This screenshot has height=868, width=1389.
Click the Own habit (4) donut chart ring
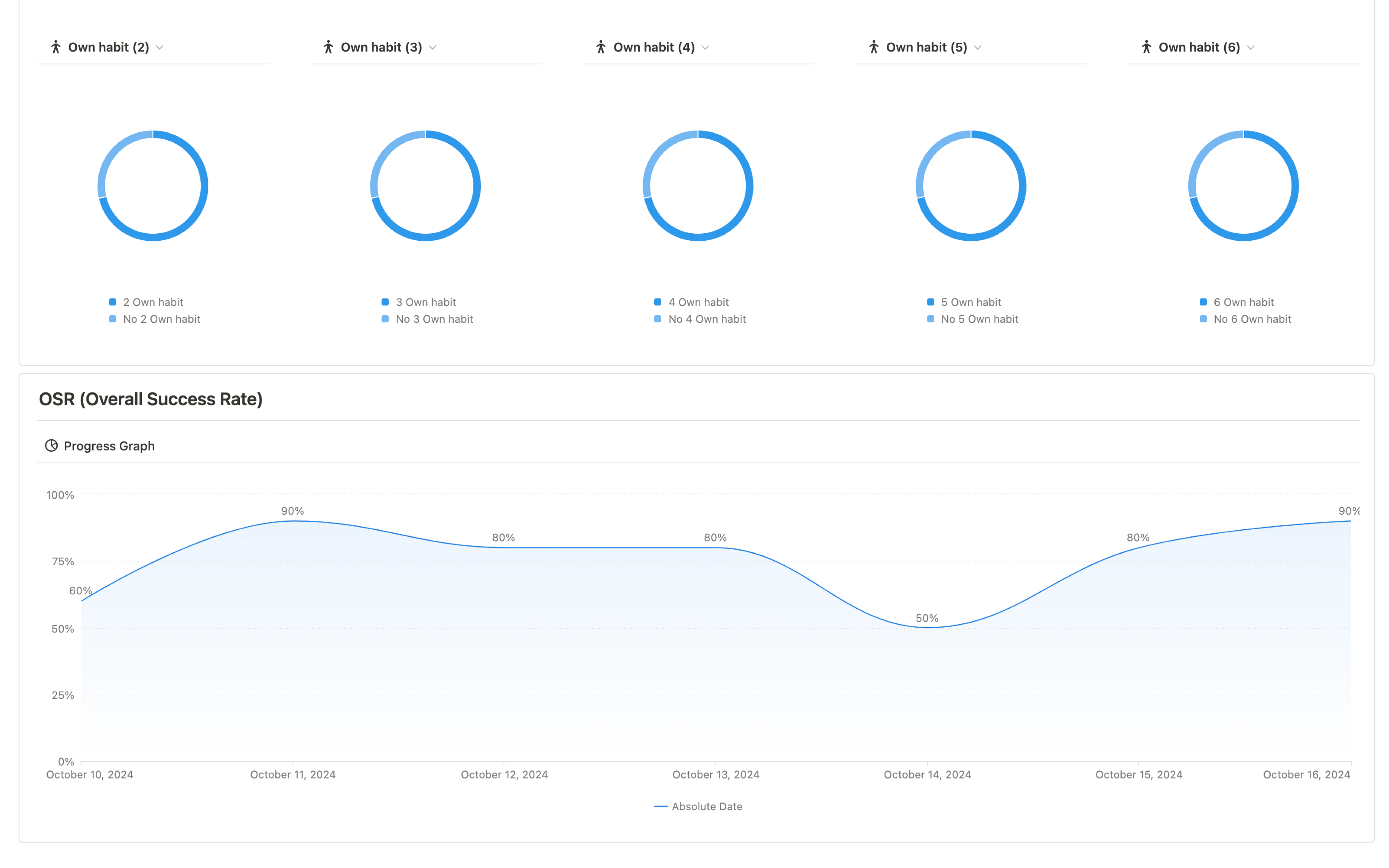[749, 185]
